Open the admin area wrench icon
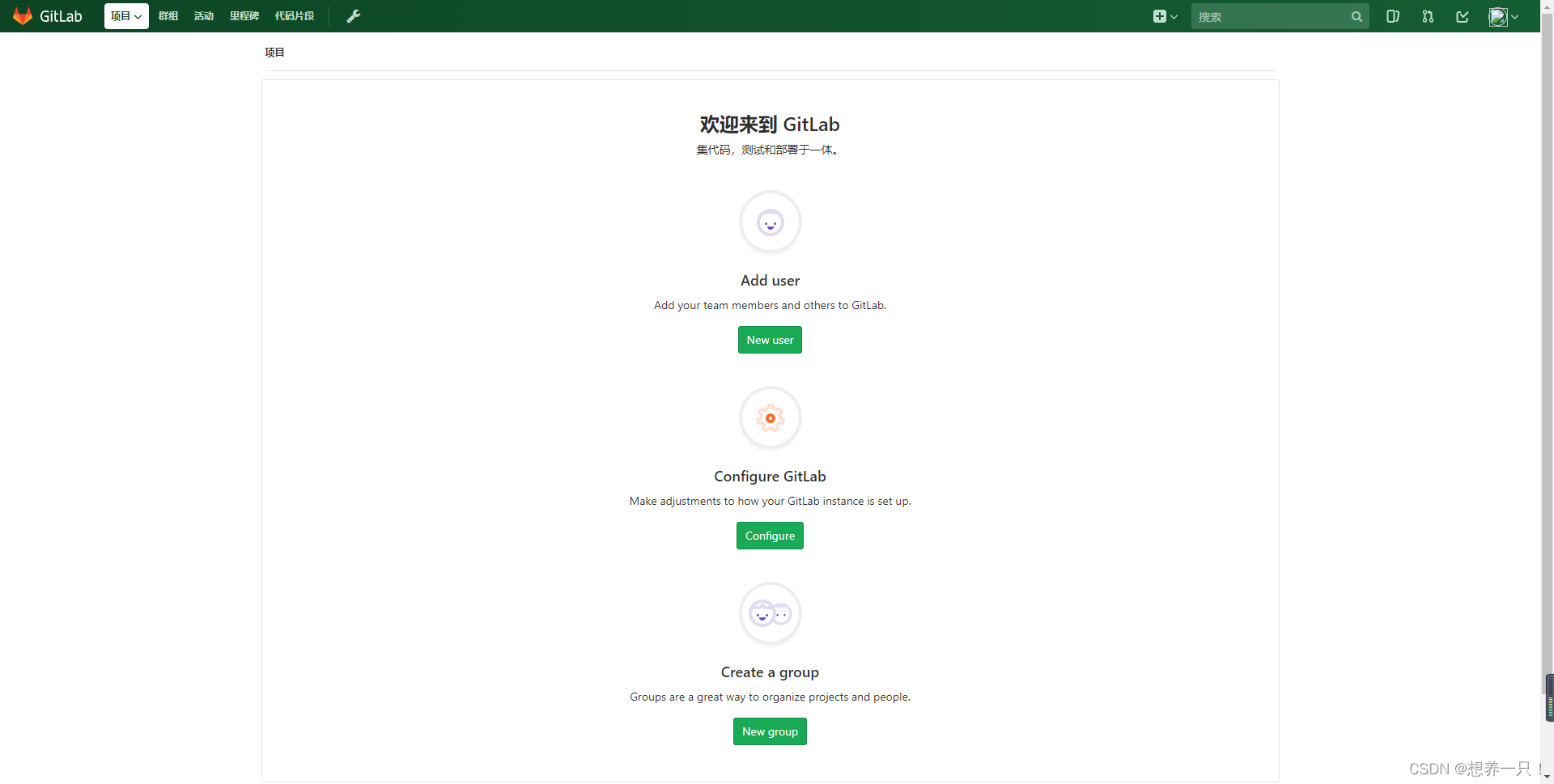Image resolution: width=1554 pixels, height=784 pixels. coord(354,16)
